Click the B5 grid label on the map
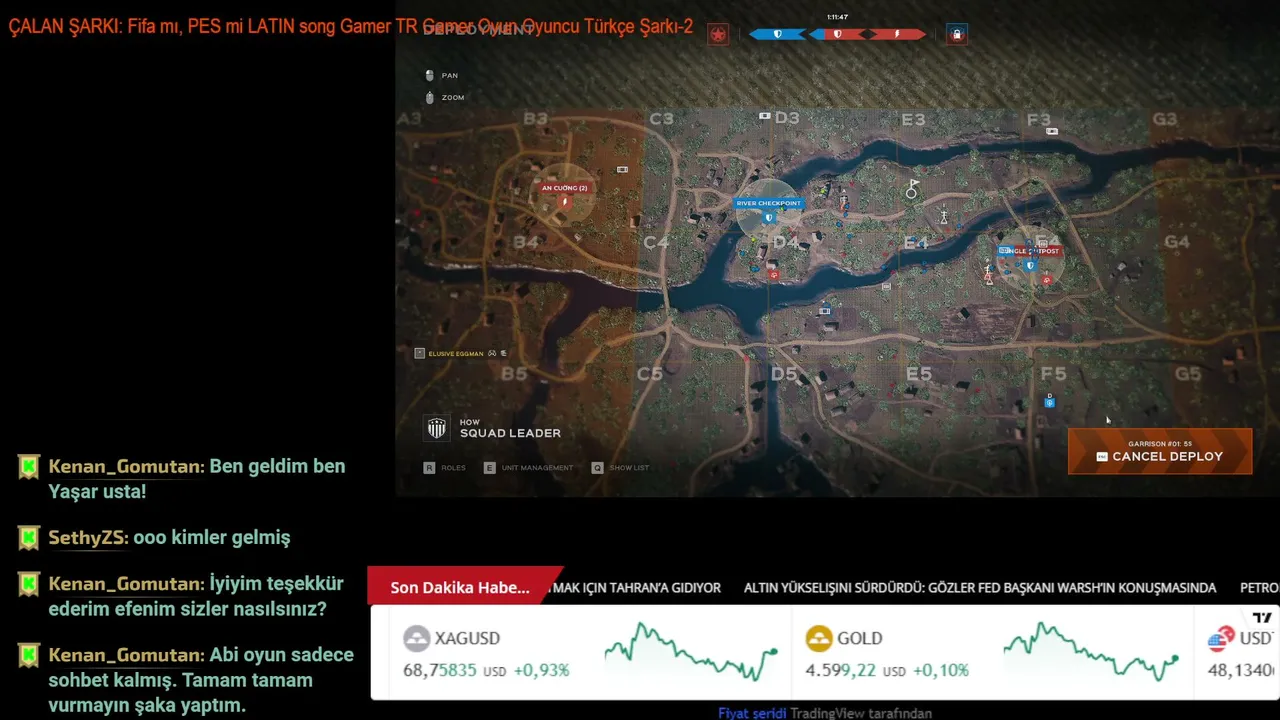The width and height of the screenshot is (1280, 720). pos(514,374)
